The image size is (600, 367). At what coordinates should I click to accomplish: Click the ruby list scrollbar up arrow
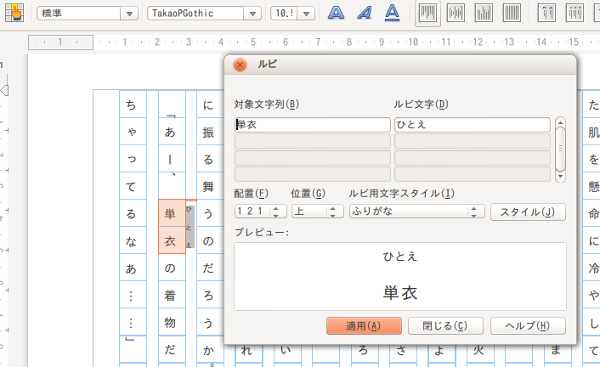[560, 123]
